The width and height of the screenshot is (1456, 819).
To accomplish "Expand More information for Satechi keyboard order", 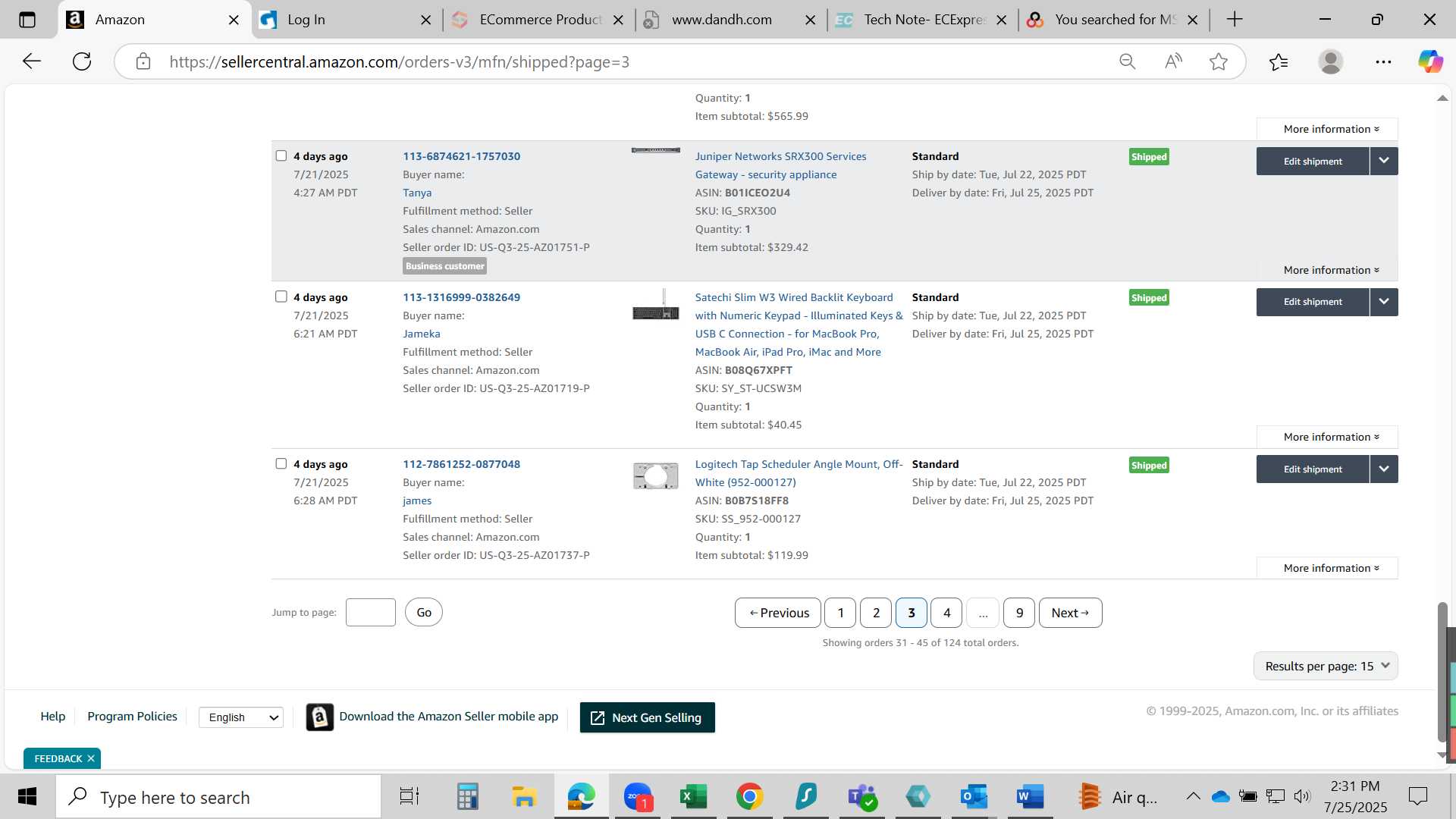I will click(1327, 437).
